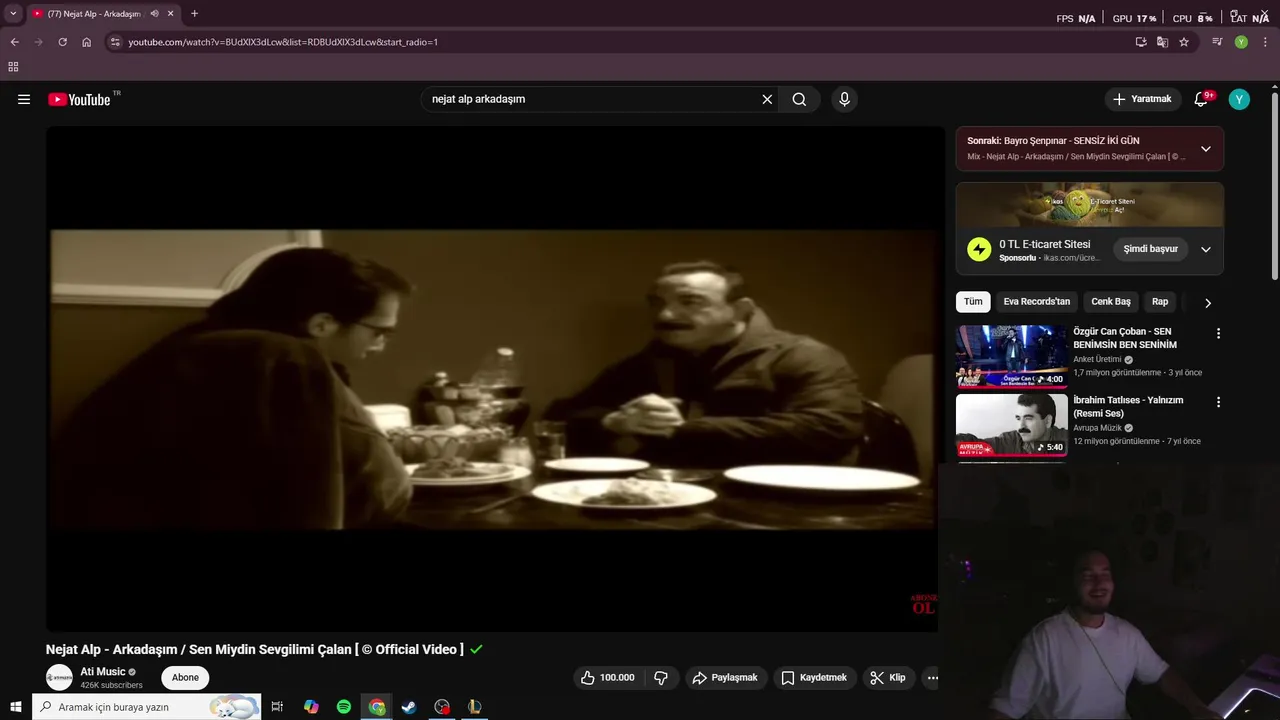This screenshot has width=1280, height=720.
Task: Subscribe with the Abone button
Action: pos(185,677)
